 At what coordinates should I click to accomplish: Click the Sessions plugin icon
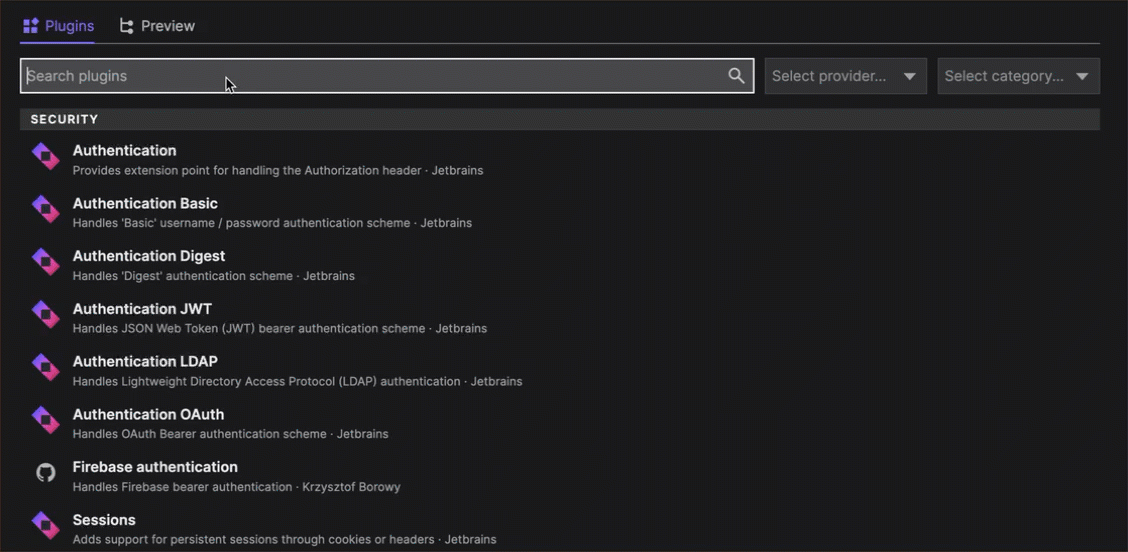(x=46, y=525)
